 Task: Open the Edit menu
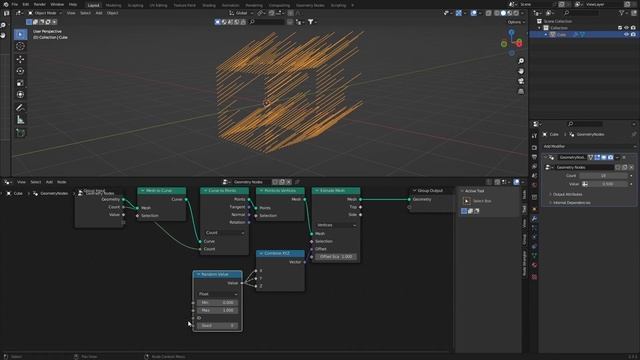[x=26, y=4]
